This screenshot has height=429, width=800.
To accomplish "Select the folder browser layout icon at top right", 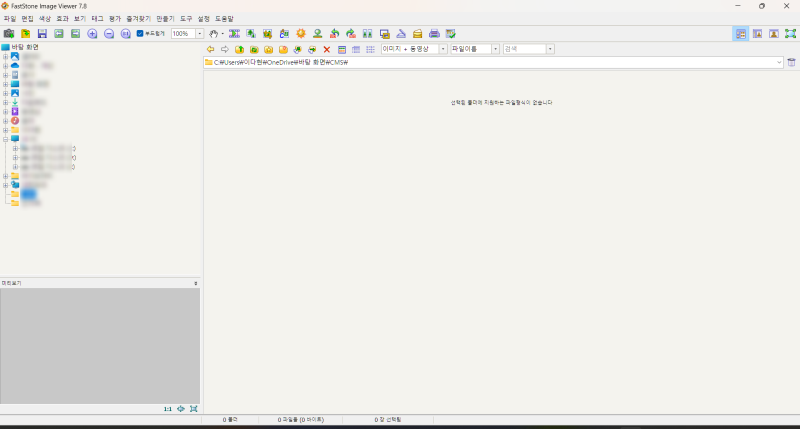I will (741, 34).
